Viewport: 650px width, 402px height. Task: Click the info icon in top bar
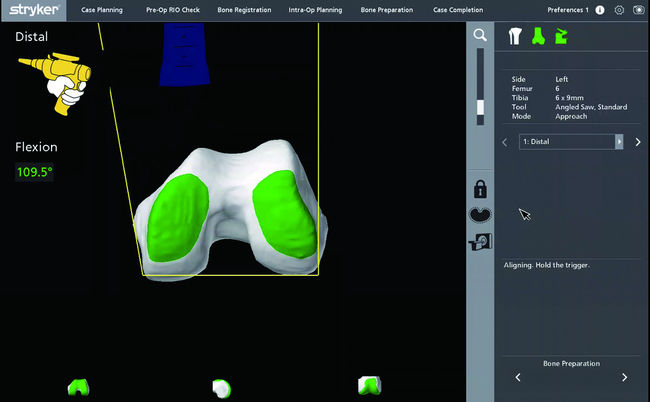(600, 10)
